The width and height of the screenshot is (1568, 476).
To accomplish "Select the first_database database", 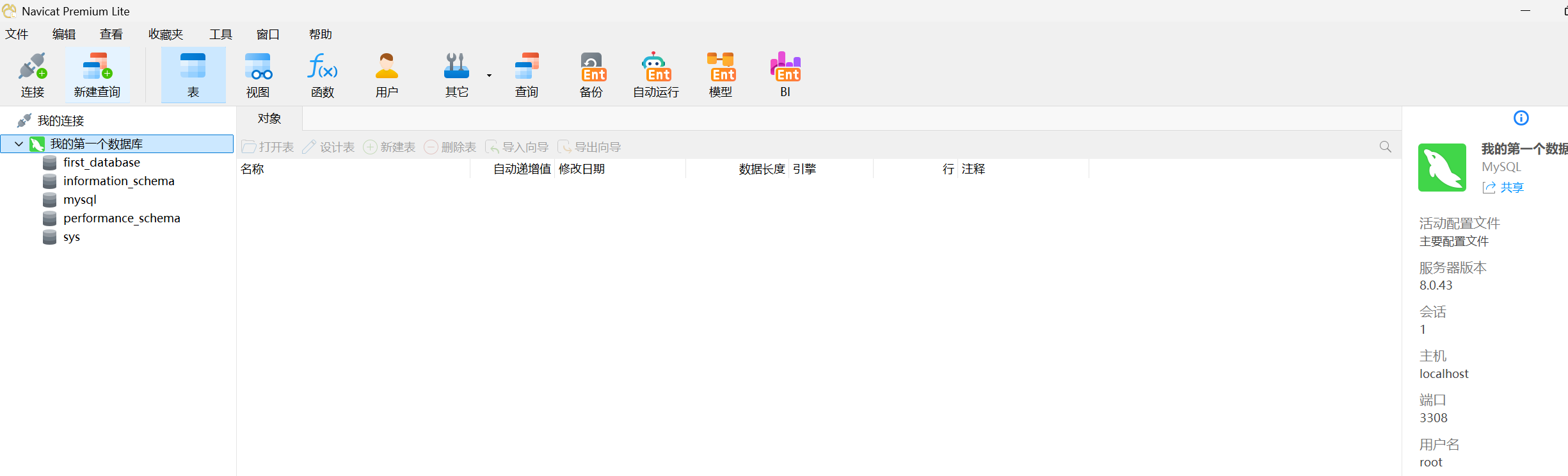I will [x=102, y=163].
